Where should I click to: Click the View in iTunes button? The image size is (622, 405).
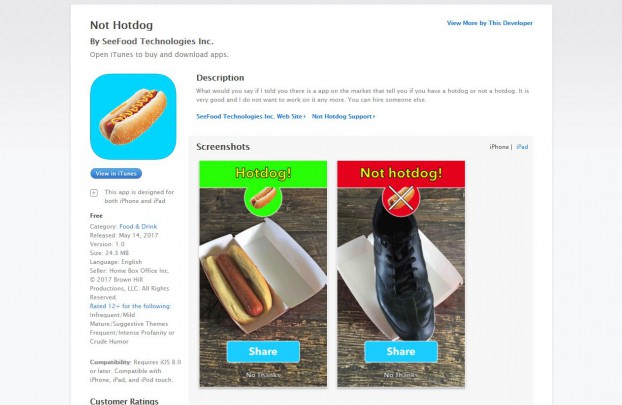[x=116, y=173]
